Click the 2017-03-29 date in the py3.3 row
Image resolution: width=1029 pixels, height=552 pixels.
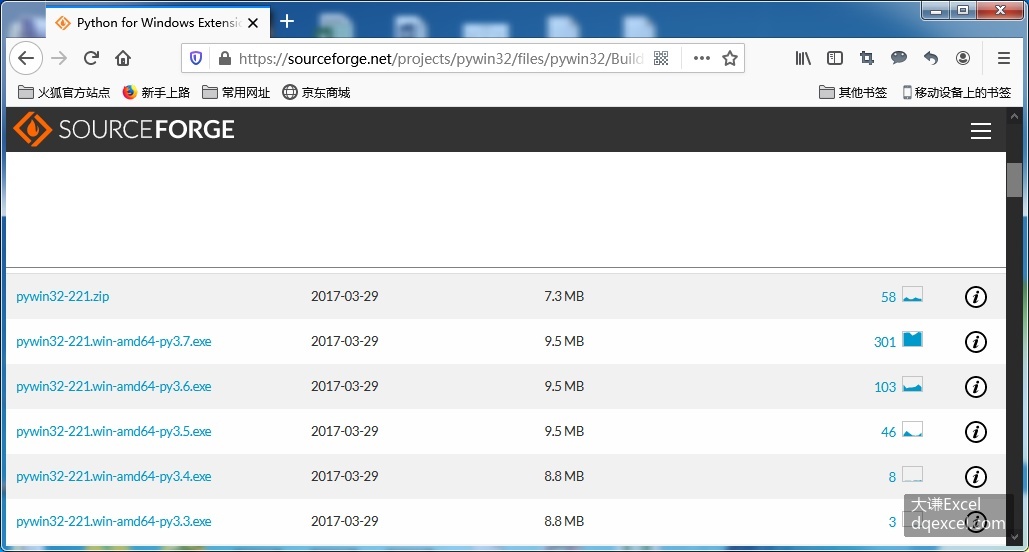tap(345, 521)
